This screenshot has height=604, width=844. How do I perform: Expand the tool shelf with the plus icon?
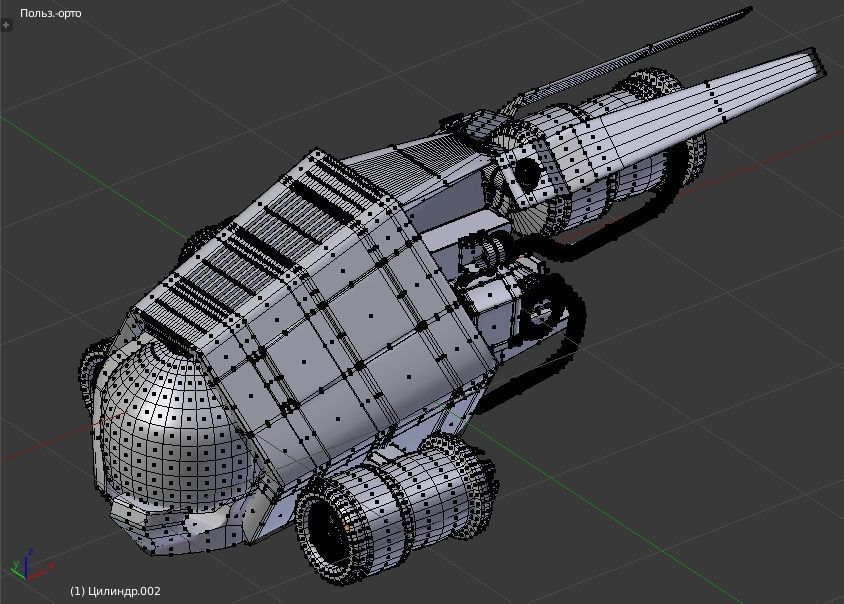click(x=6, y=25)
